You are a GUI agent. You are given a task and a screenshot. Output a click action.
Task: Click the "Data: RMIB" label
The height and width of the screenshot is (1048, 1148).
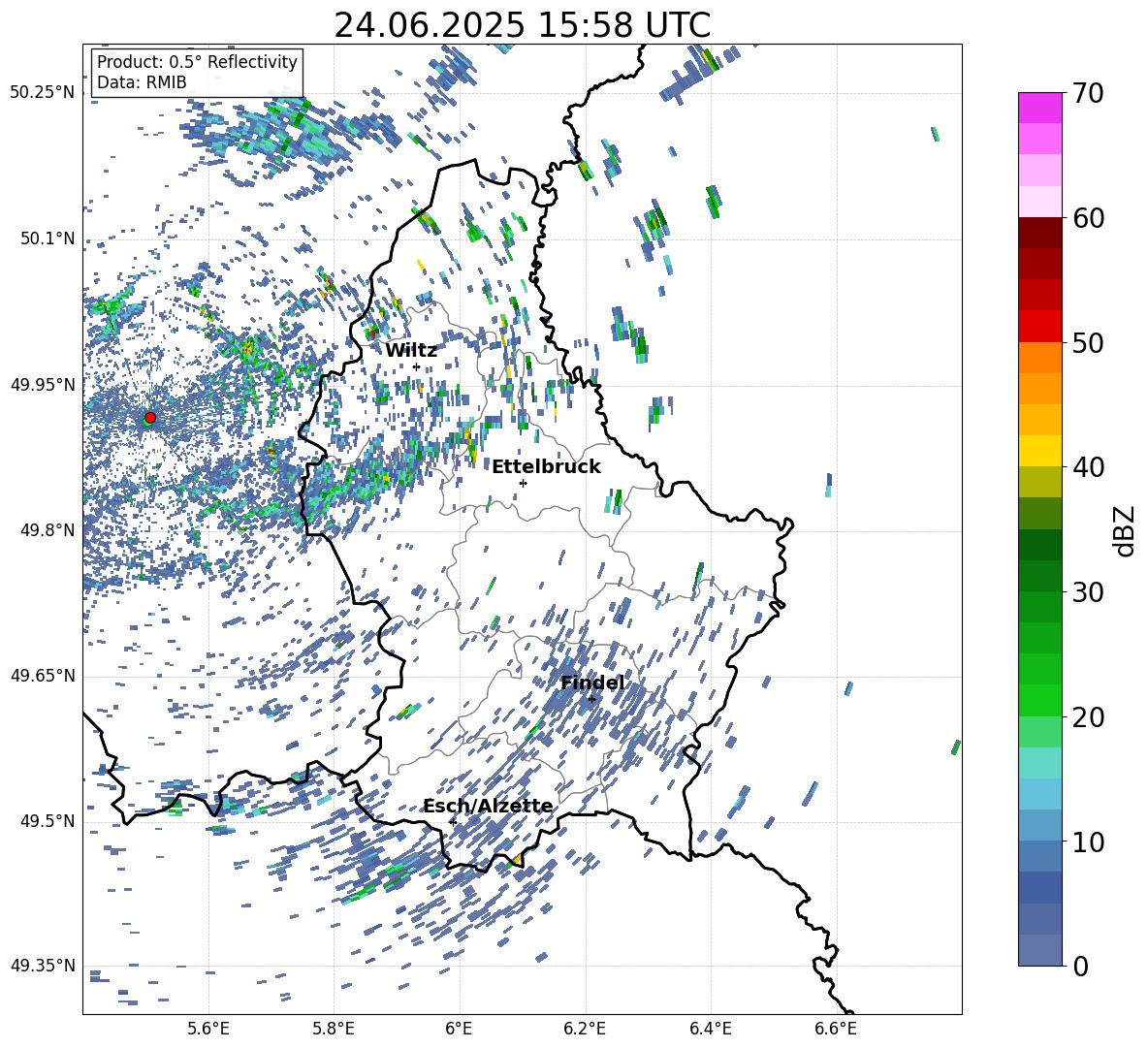pyautogui.click(x=142, y=82)
